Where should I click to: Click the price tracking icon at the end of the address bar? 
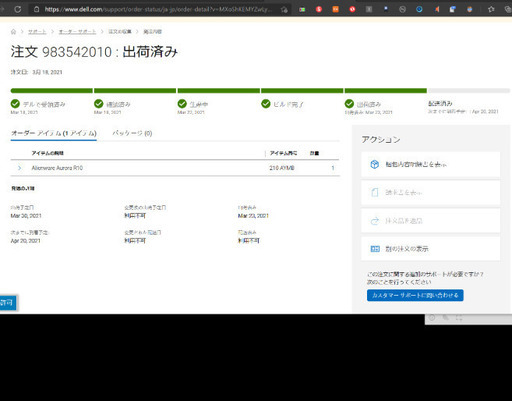click(284, 10)
